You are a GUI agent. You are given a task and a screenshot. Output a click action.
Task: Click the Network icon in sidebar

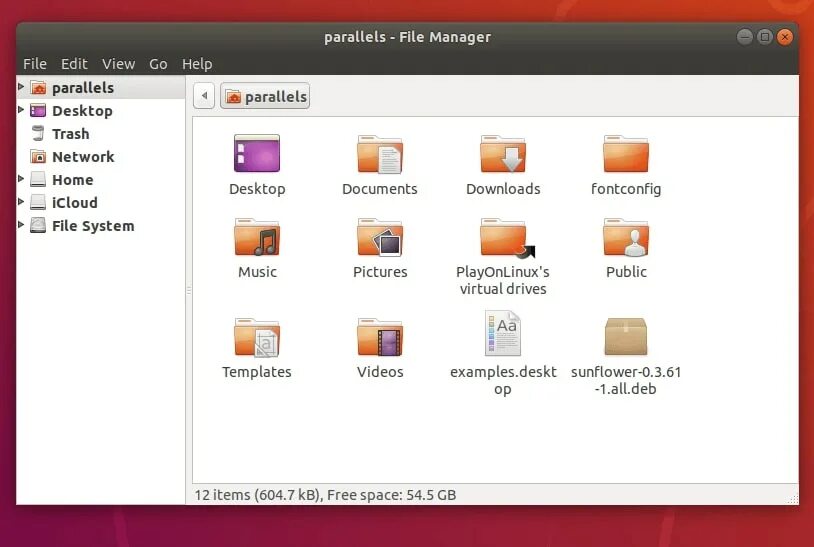click(x=38, y=156)
